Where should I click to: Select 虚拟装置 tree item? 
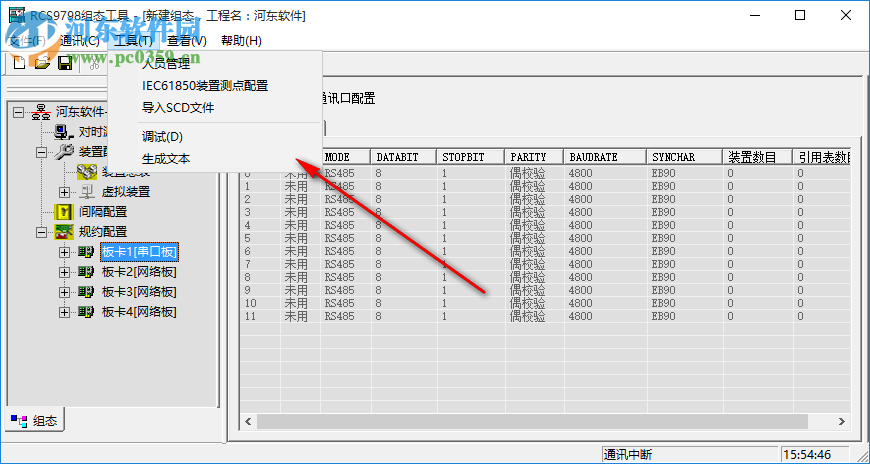126,192
